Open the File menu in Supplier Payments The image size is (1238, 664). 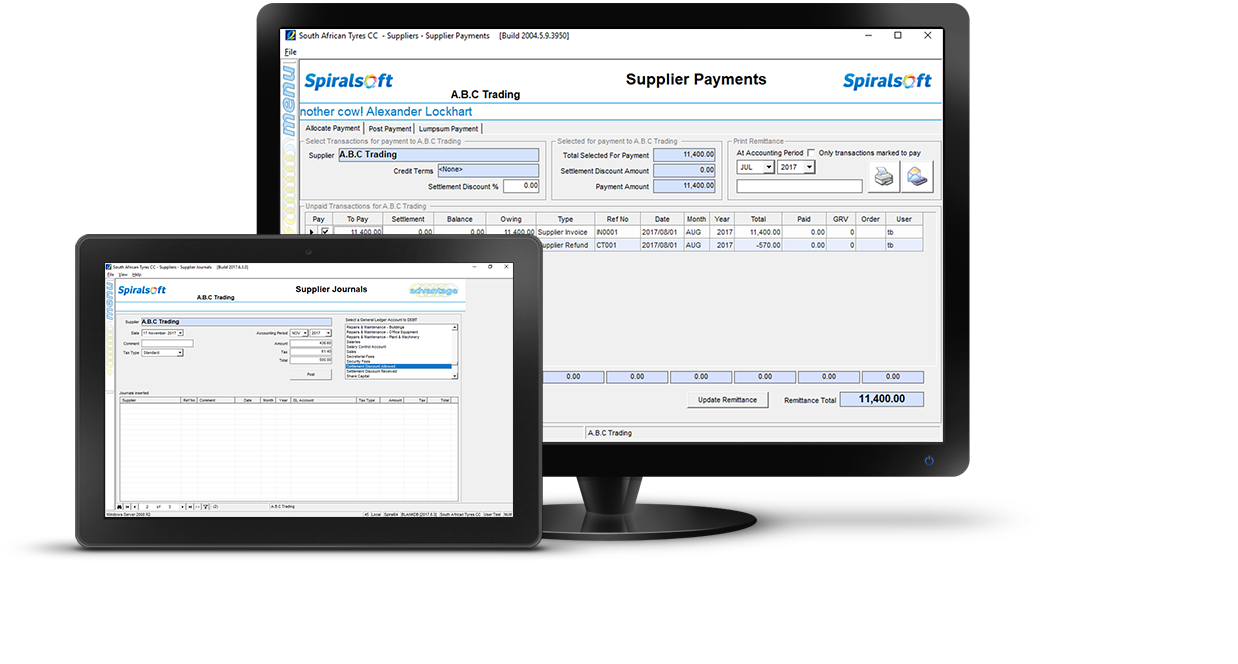(290, 52)
